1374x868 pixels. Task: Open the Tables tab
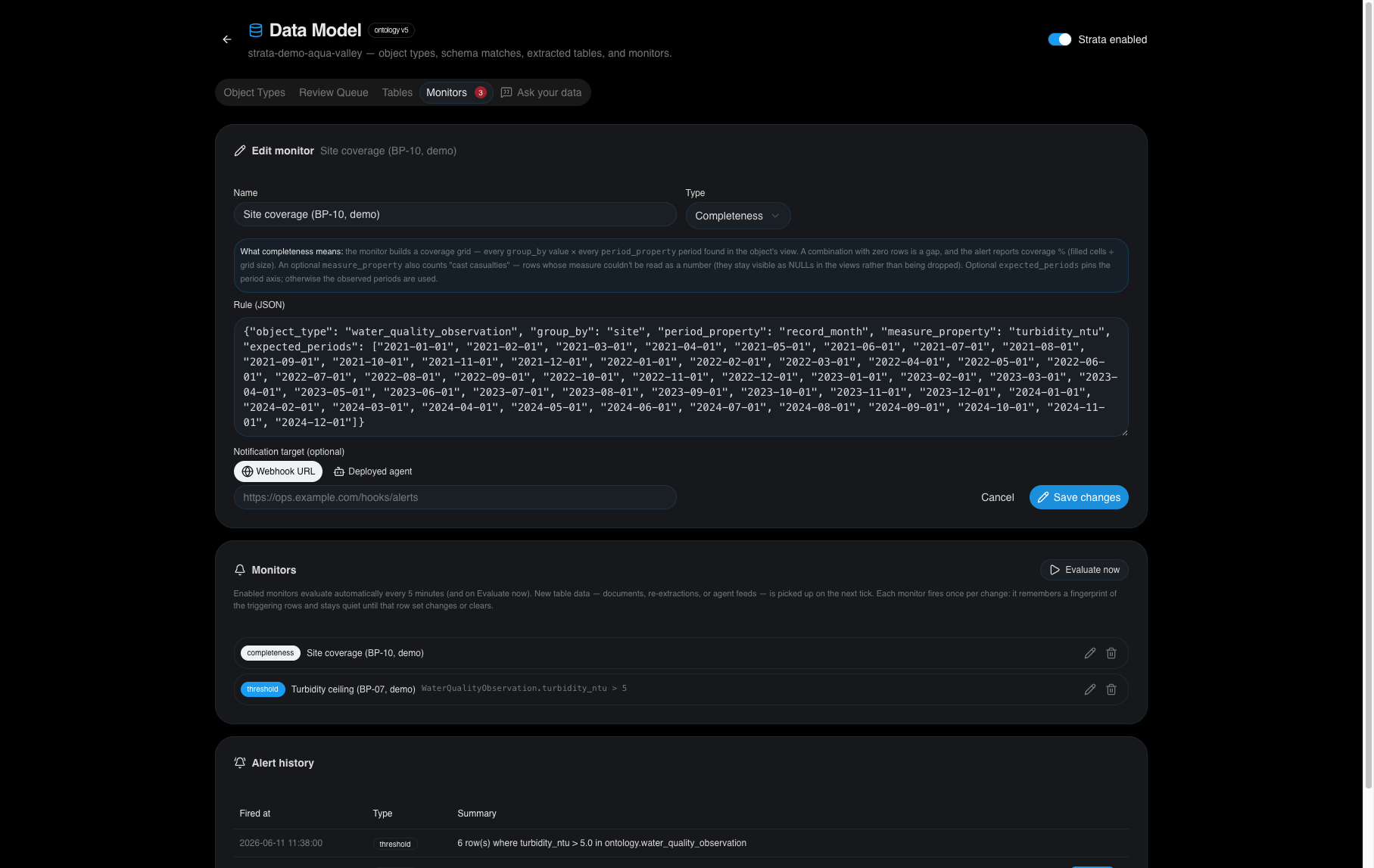click(x=397, y=92)
